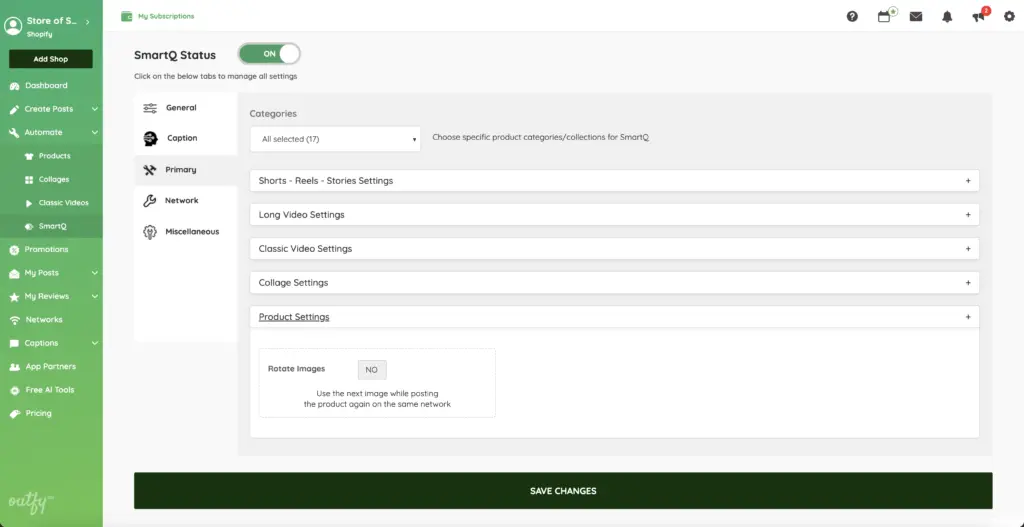
Task: Go to Dashboard in the sidebar
Action: pyautogui.click(x=46, y=86)
